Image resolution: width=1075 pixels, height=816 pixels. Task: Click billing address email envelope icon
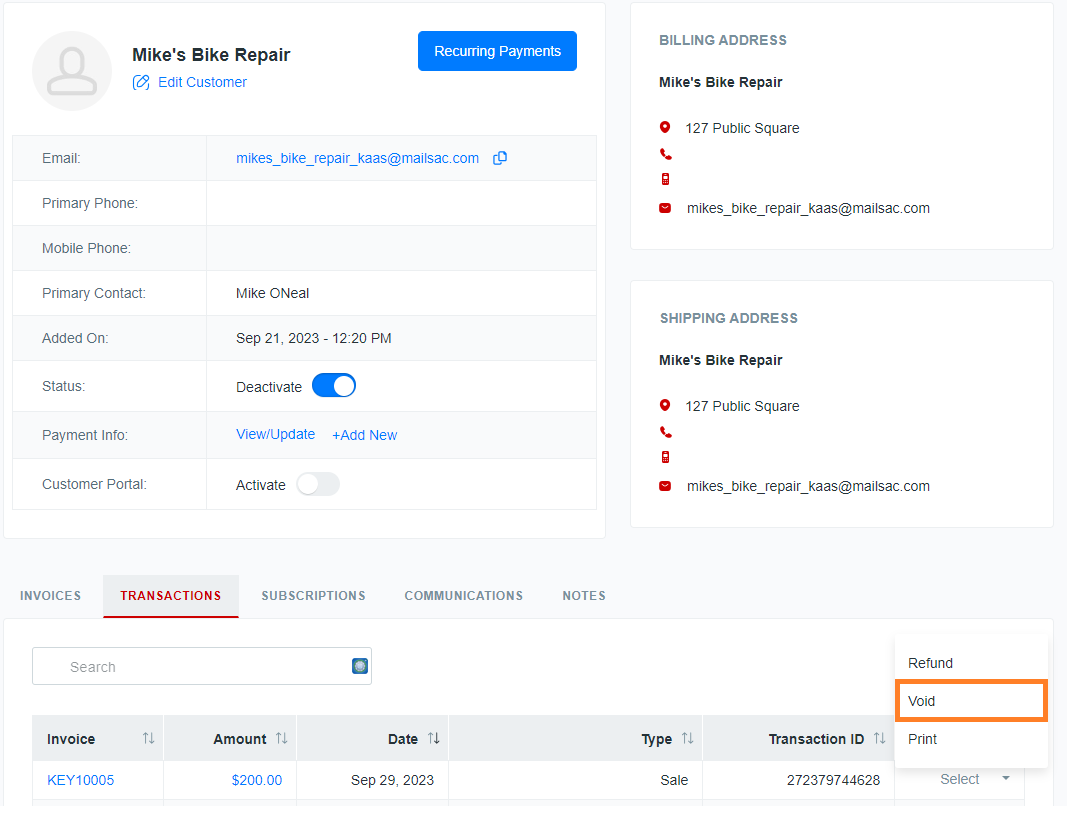coord(665,208)
